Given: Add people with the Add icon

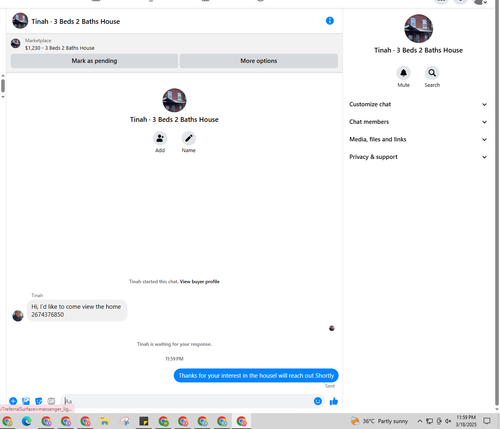Looking at the screenshot, I should [x=160, y=138].
